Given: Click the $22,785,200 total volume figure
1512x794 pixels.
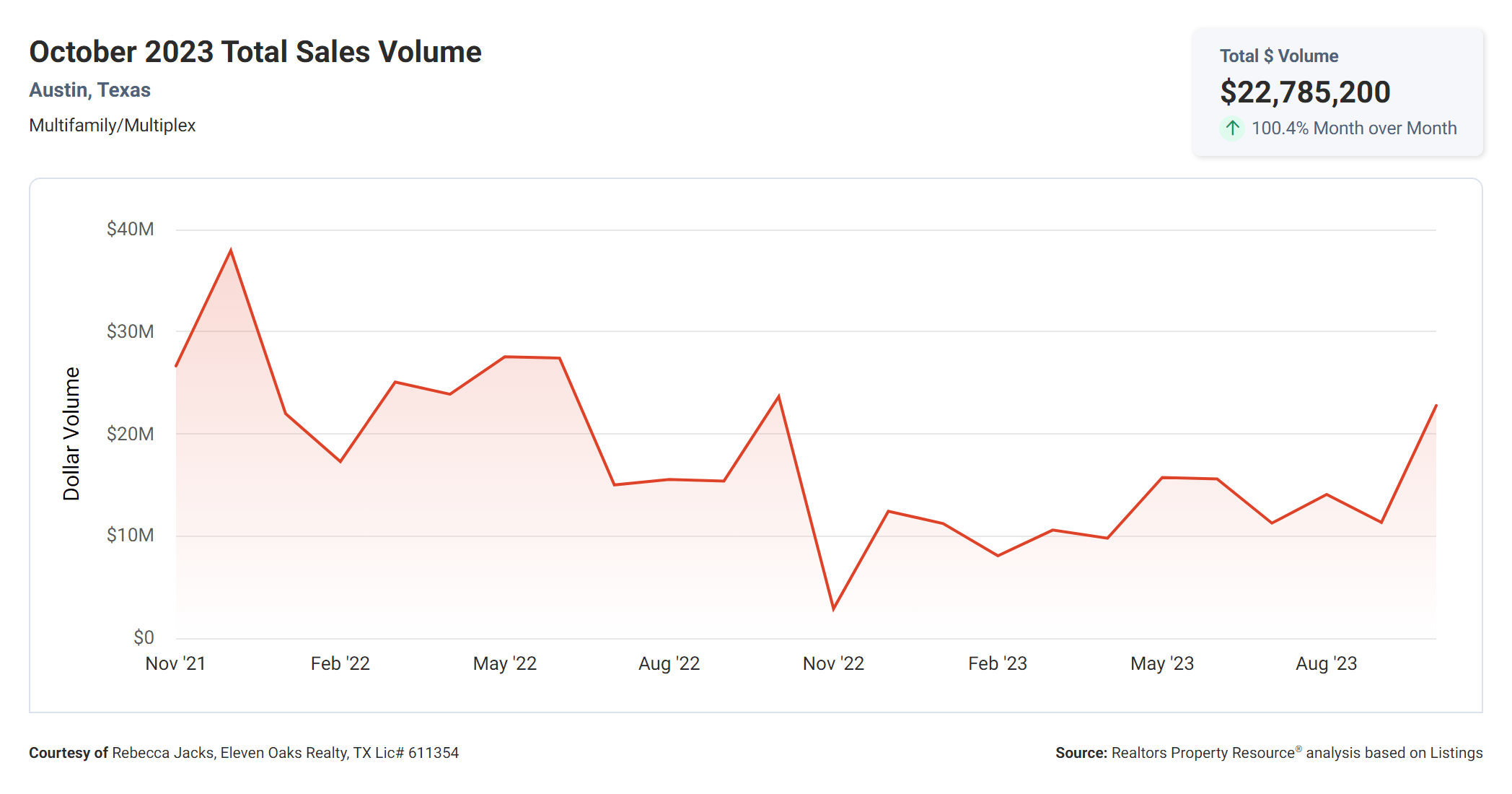Looking at the screenshot, I should 1304,92.
